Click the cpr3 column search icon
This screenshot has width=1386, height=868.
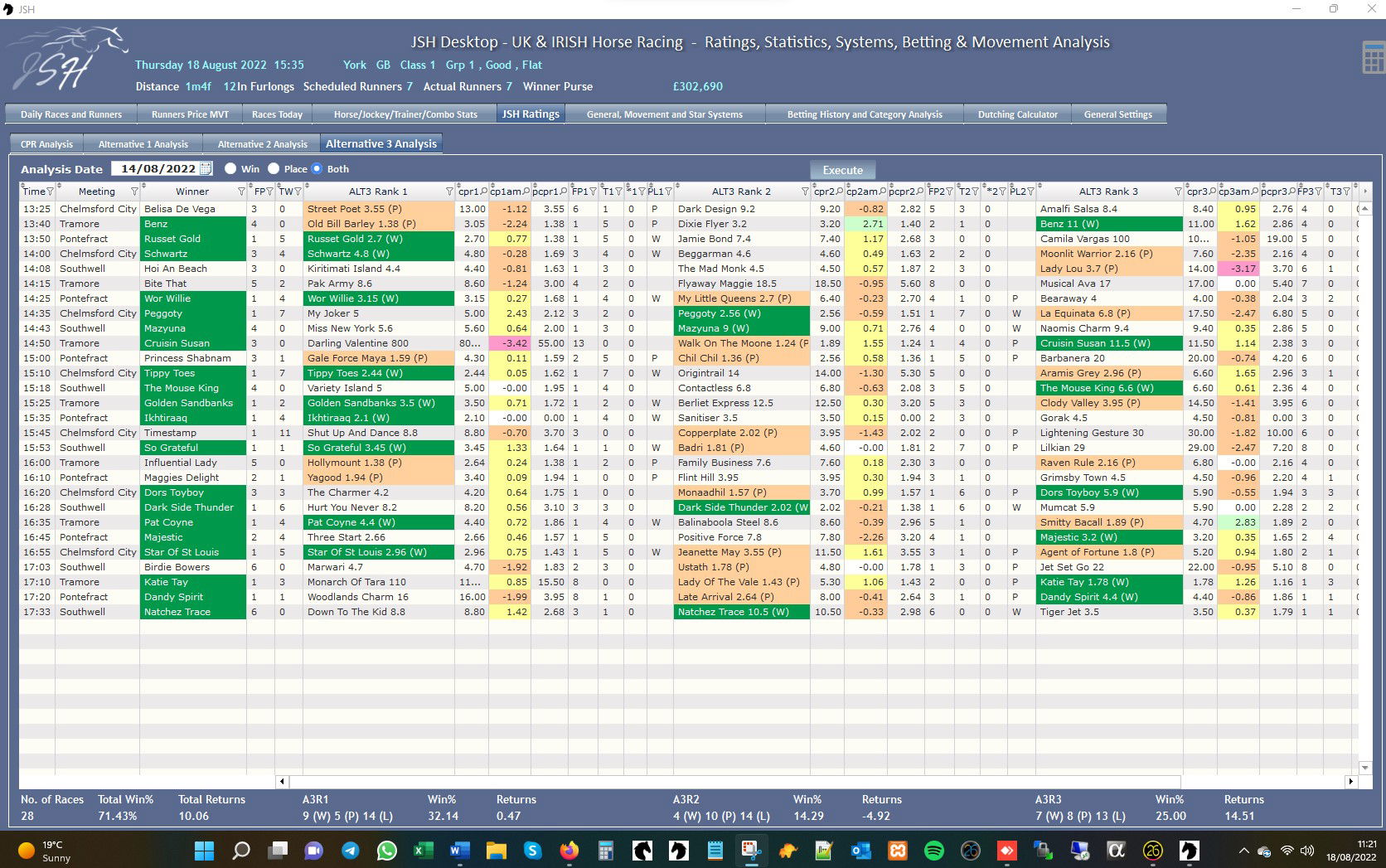point(1212,192)
